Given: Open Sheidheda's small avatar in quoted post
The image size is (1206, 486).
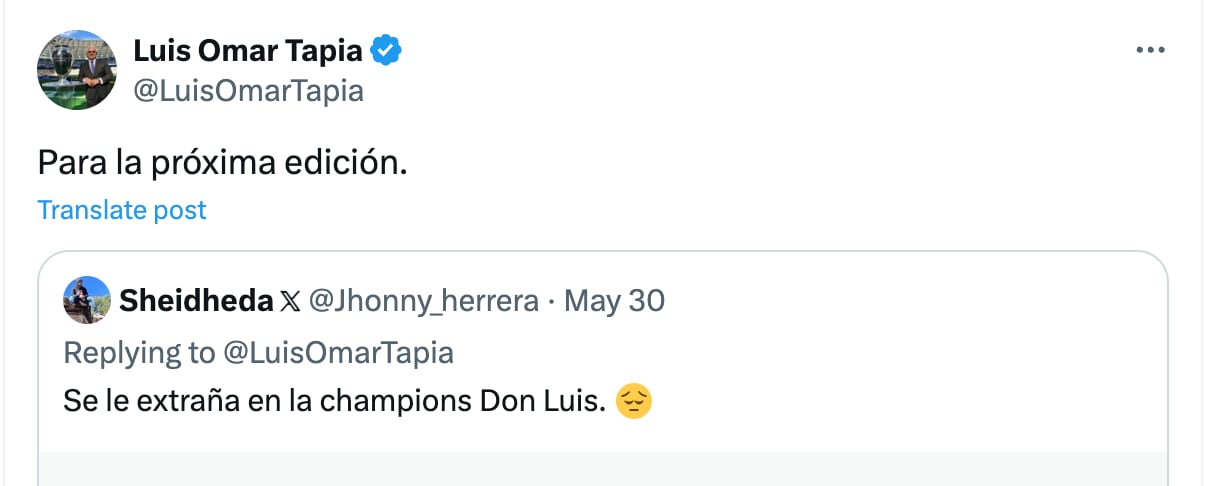Looking at the screenshot, I should click(87, 300).
